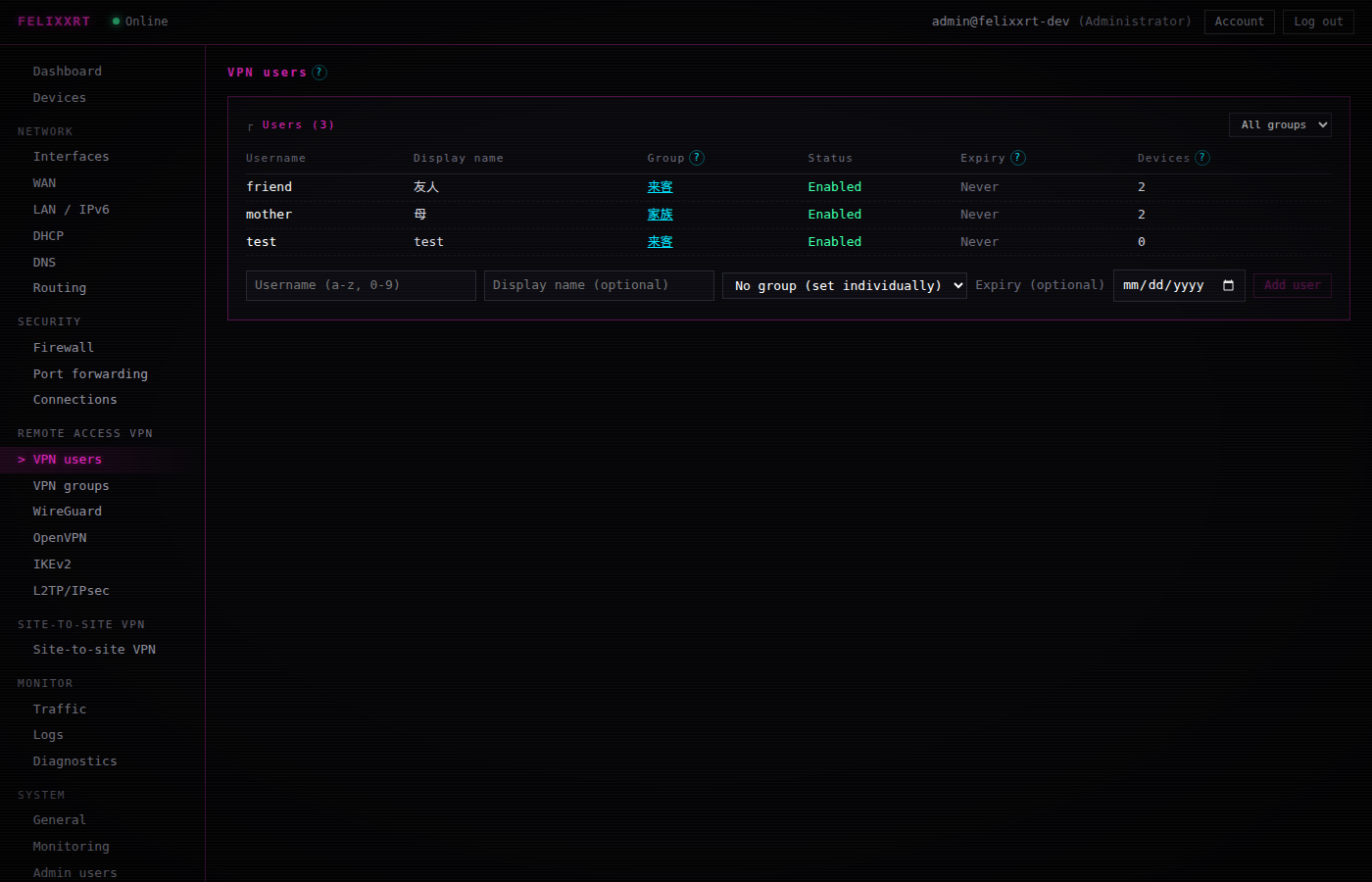The image size is (1372, 882).
Task: Open the calendar picker in the expiry date field
Action: point(1228,285)
